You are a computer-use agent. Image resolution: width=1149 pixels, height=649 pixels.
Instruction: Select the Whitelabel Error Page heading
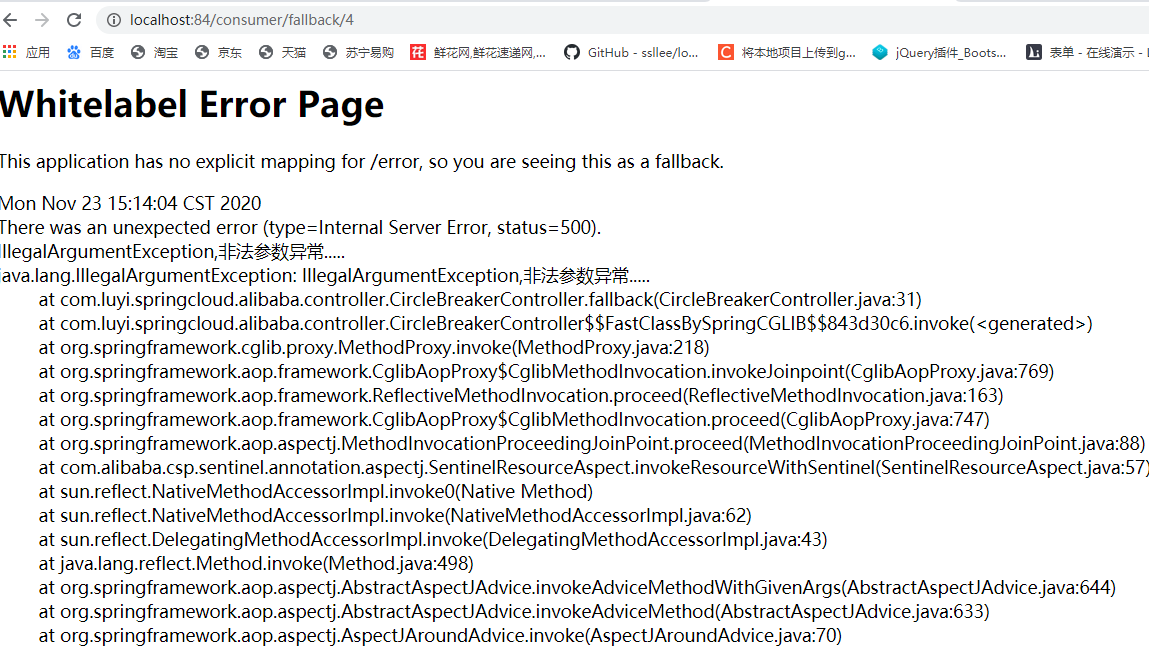(x=192, y=104)
